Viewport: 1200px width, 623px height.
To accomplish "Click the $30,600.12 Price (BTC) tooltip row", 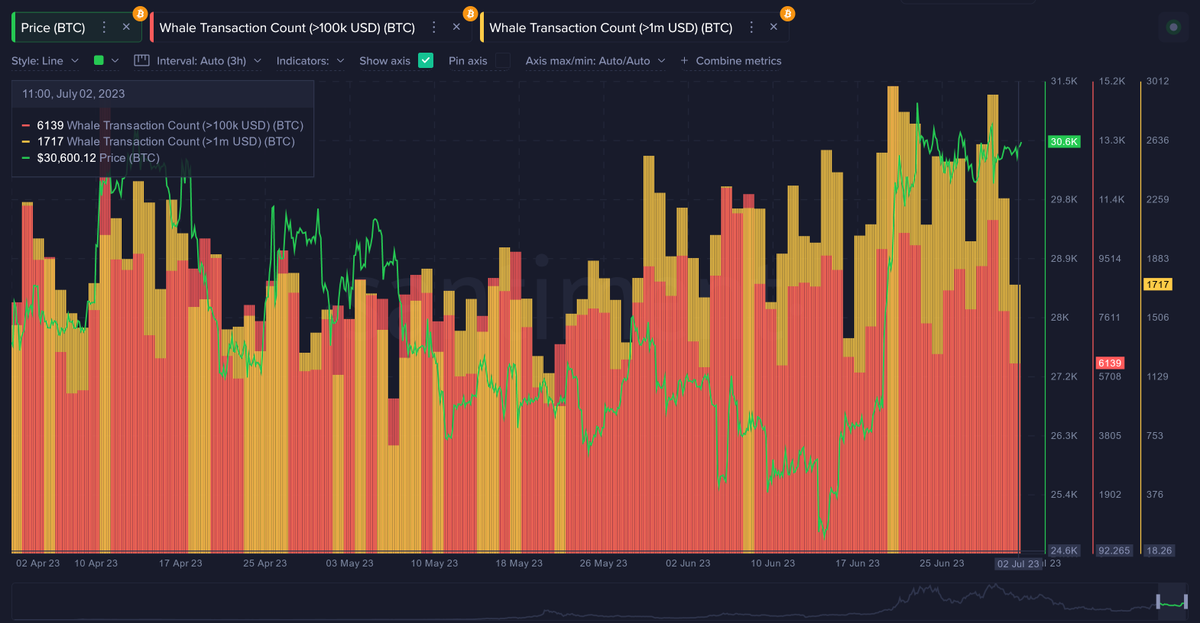I will tap(90, 158).
